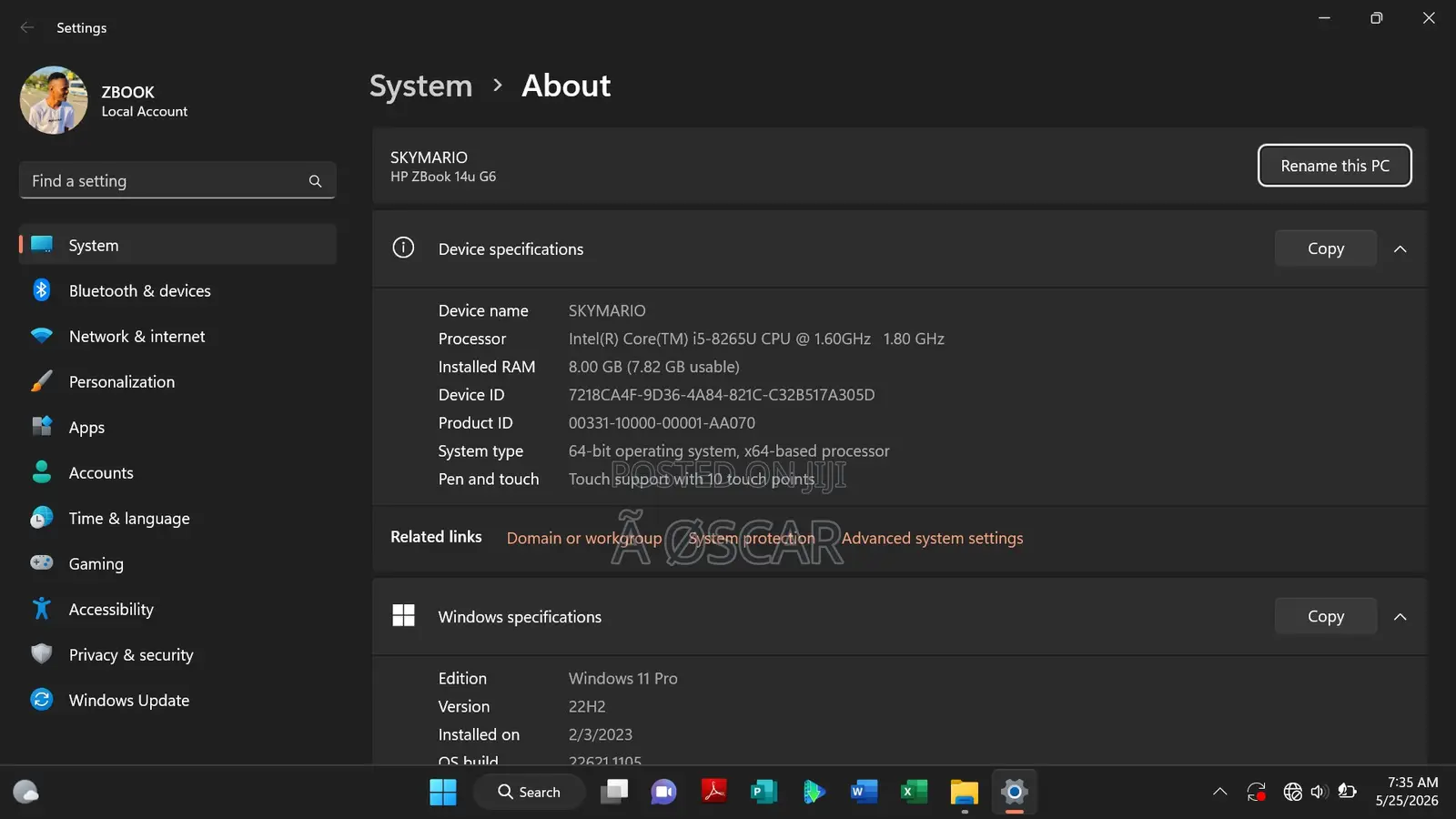Screen dimensions: 1456x819
Task: Click the HP ZBook 14u G6 model text
Action: (443, 177)
